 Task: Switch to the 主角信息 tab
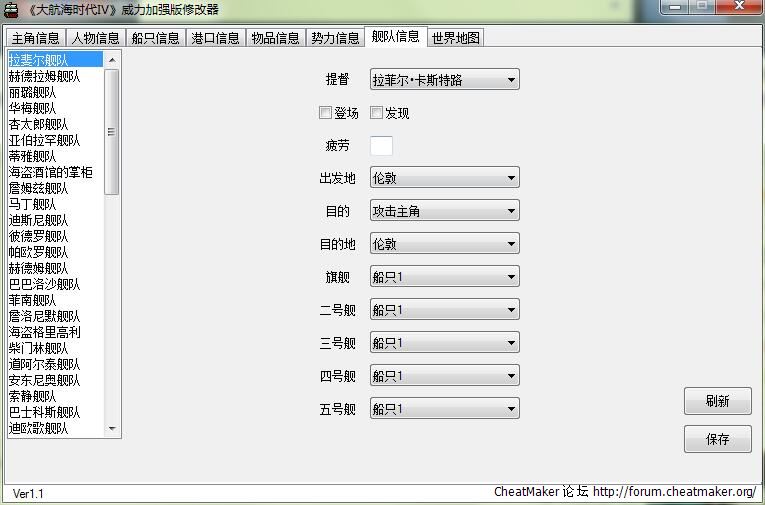(36, 38)
